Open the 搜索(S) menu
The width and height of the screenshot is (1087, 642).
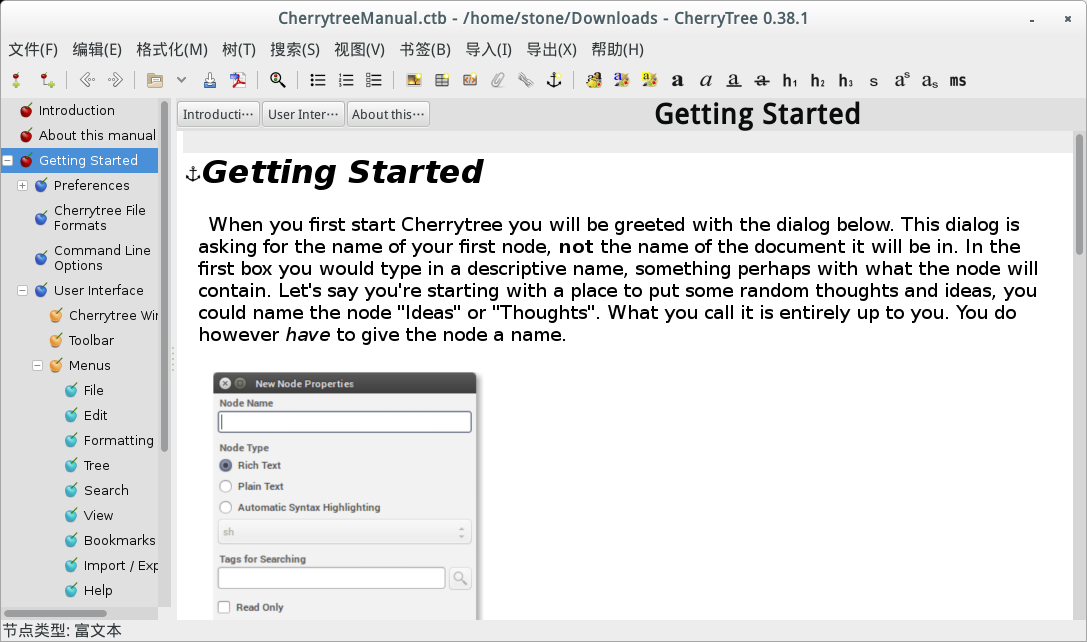coord(295,49)
